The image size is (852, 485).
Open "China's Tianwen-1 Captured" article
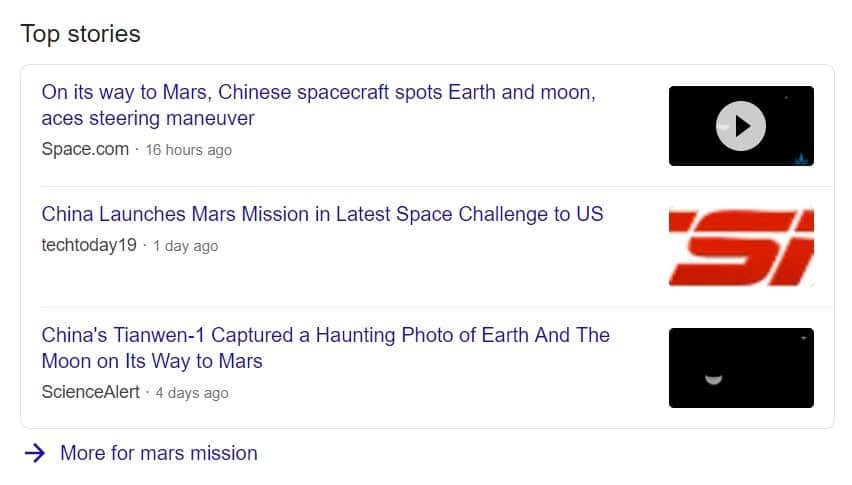coord(325,348)
